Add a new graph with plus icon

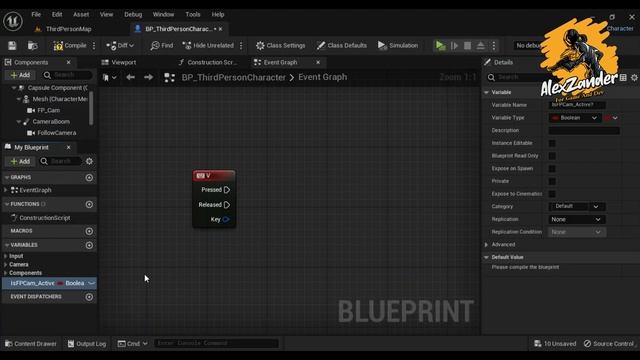coord(89,178)
